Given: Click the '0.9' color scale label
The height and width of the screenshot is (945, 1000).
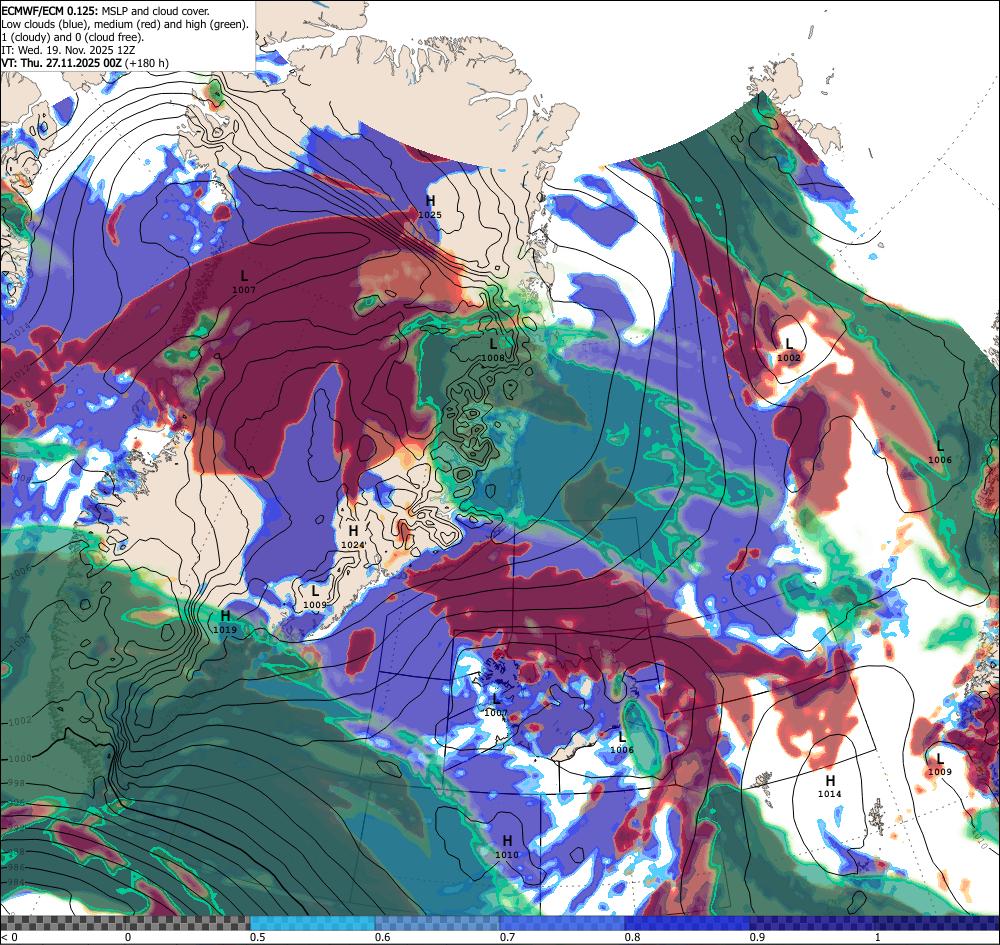Looking at the screenshot, I should point(758,937).
